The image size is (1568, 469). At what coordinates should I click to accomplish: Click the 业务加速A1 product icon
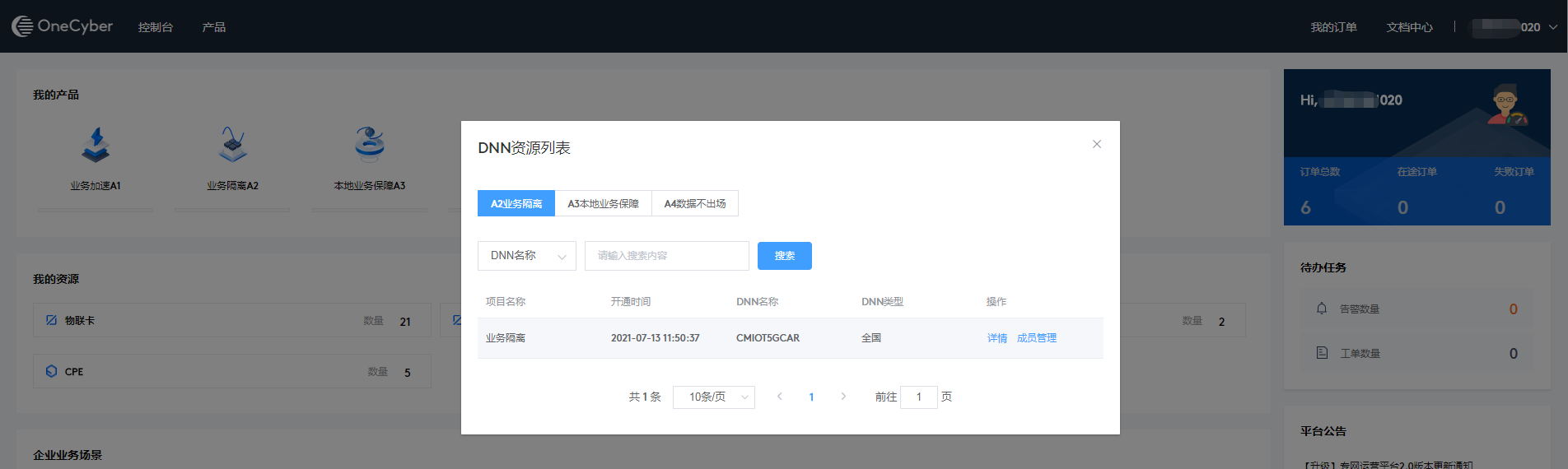pos(96,145)
